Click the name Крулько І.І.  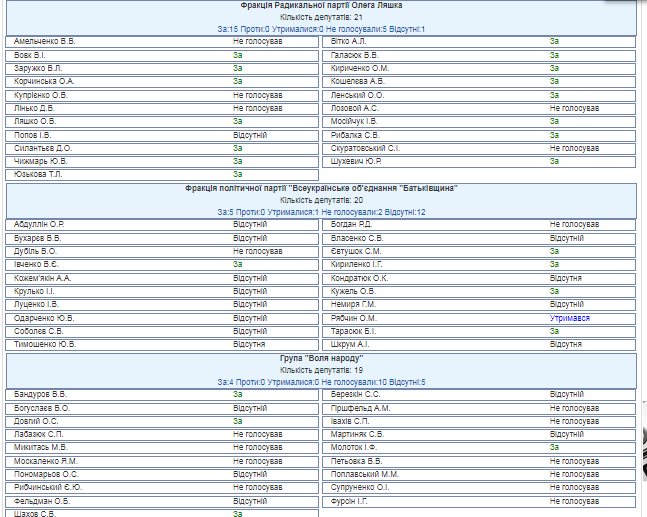(x=34, y=292)
